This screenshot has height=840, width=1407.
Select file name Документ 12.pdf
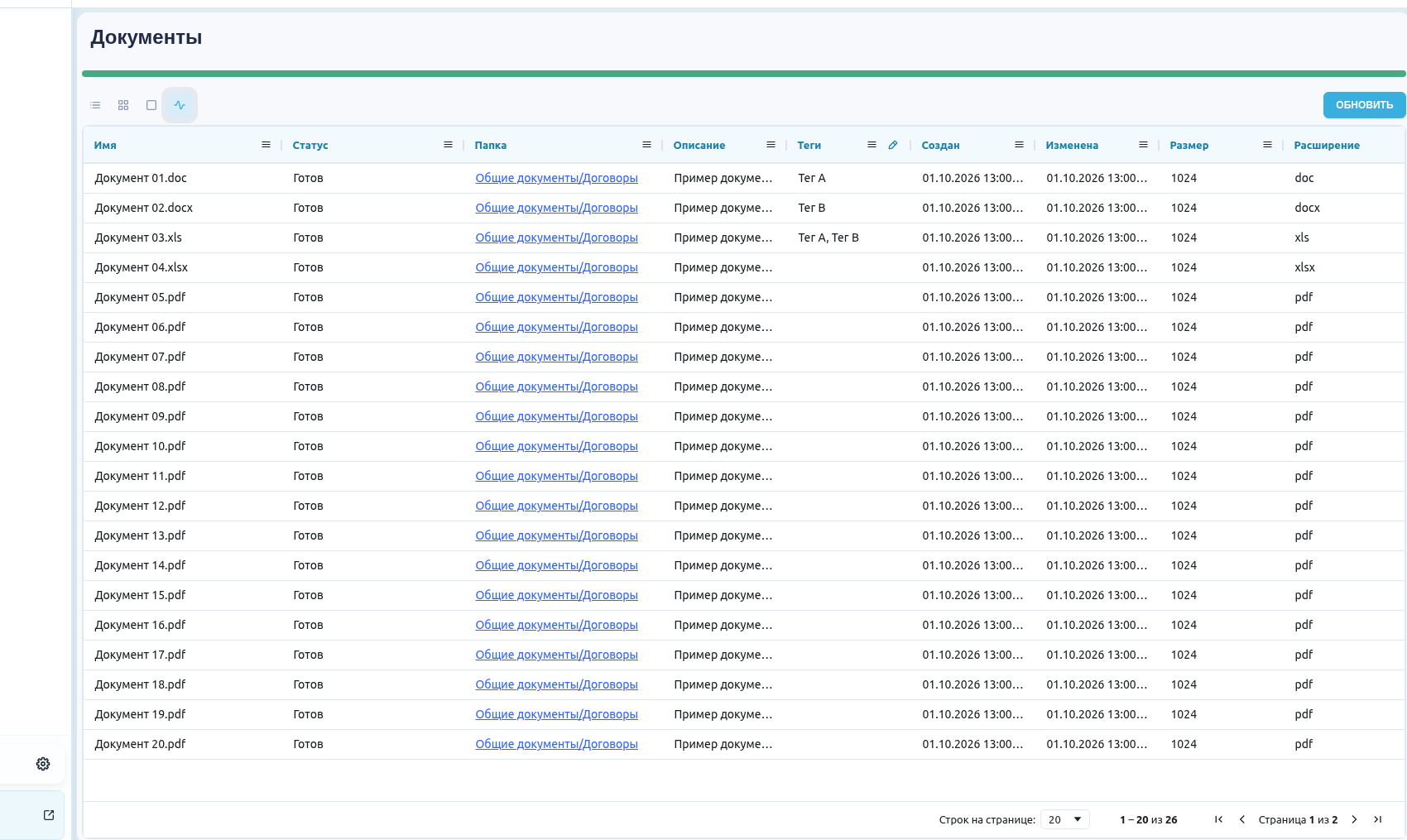coord(140,506)
